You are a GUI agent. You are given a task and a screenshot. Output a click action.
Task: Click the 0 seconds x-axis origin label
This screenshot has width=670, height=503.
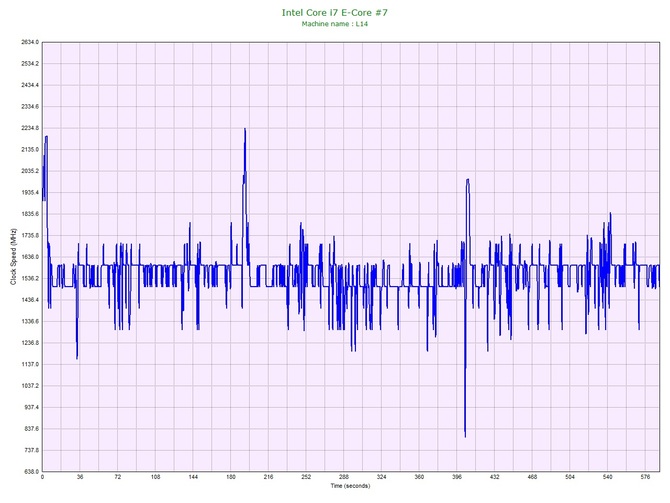click(x=42, y=477)
